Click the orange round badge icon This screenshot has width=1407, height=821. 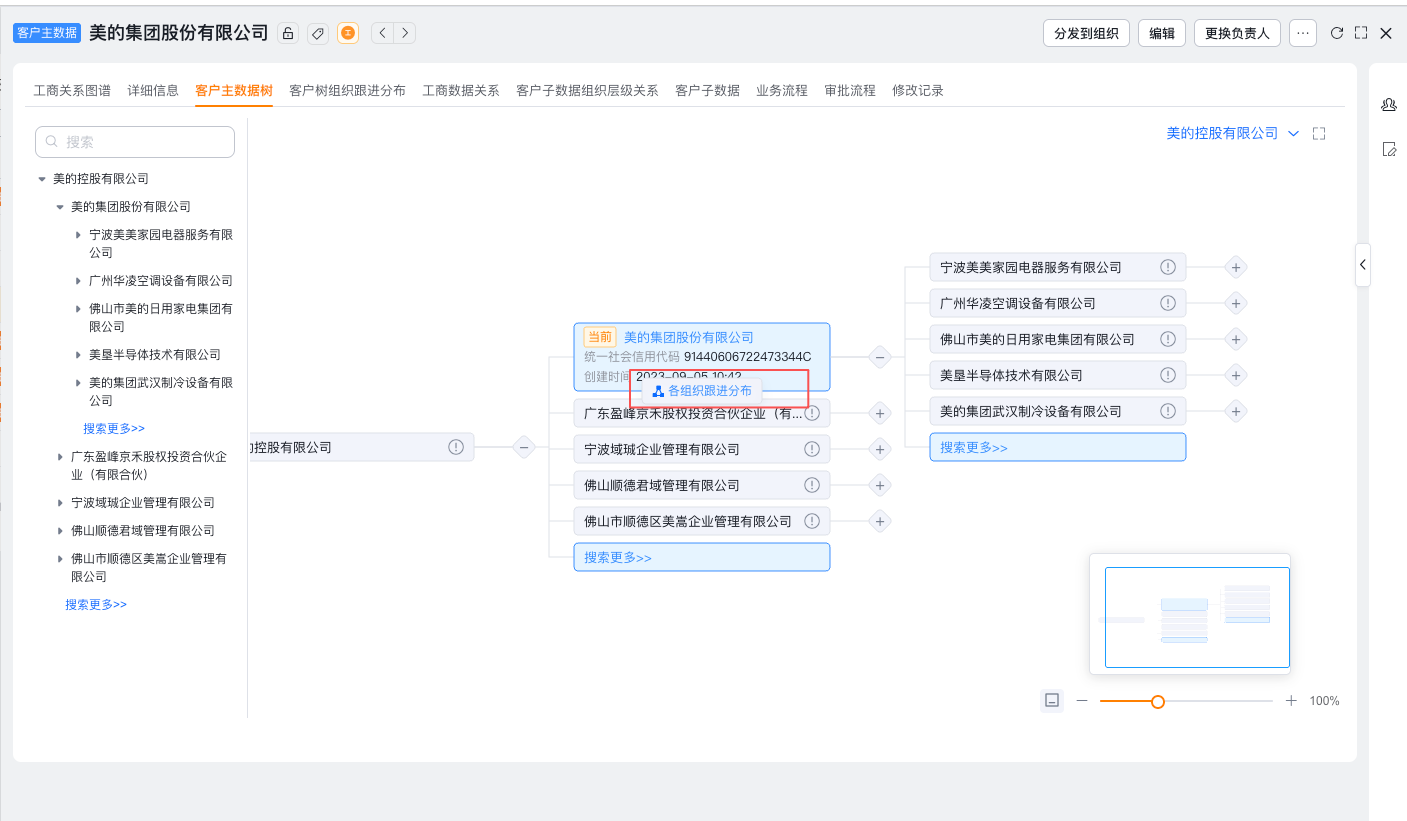coord(348,33)
